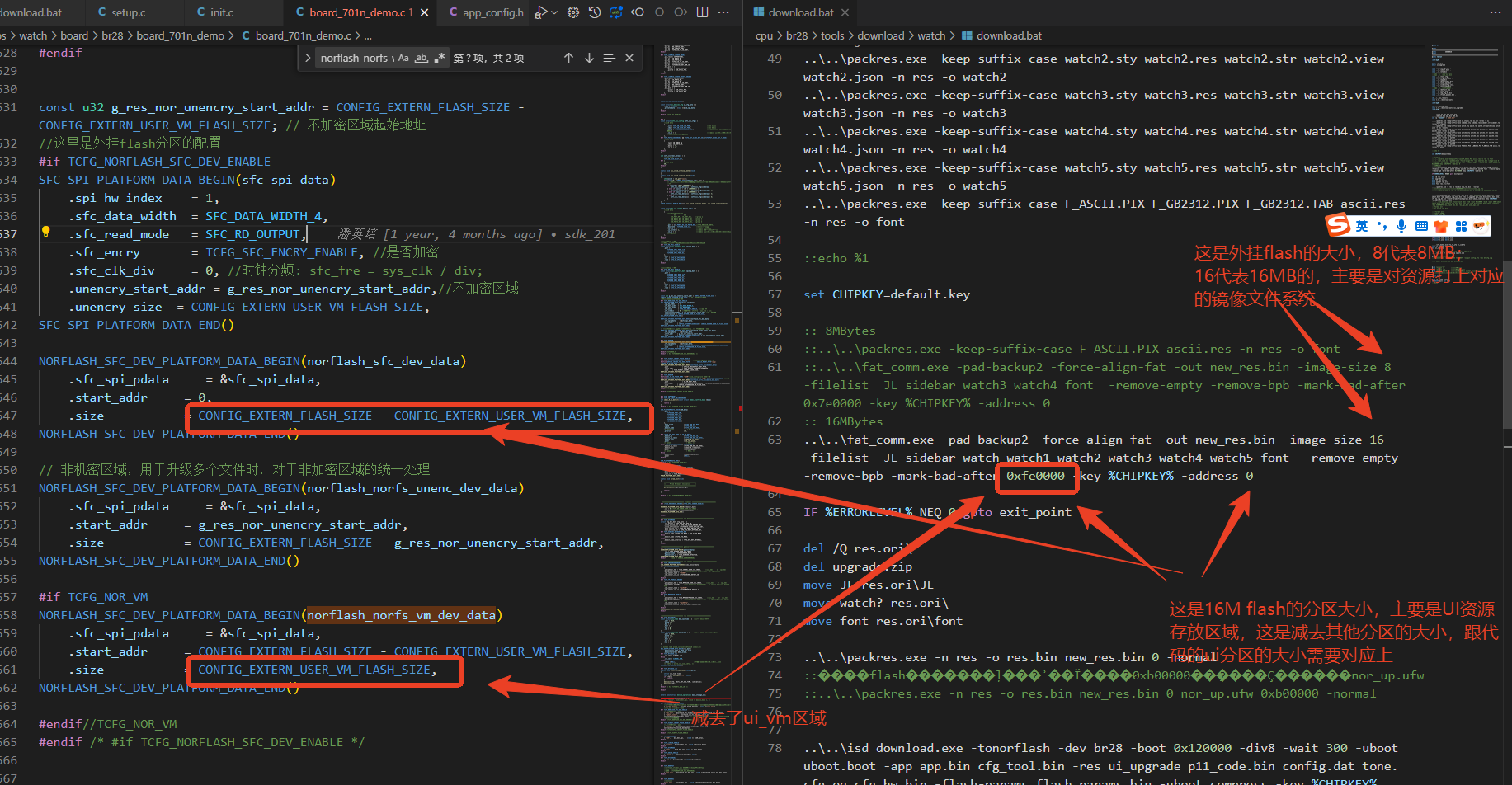Click the Sogou input method logo
Viewport: 1512px width, 785px height.
1338,225
